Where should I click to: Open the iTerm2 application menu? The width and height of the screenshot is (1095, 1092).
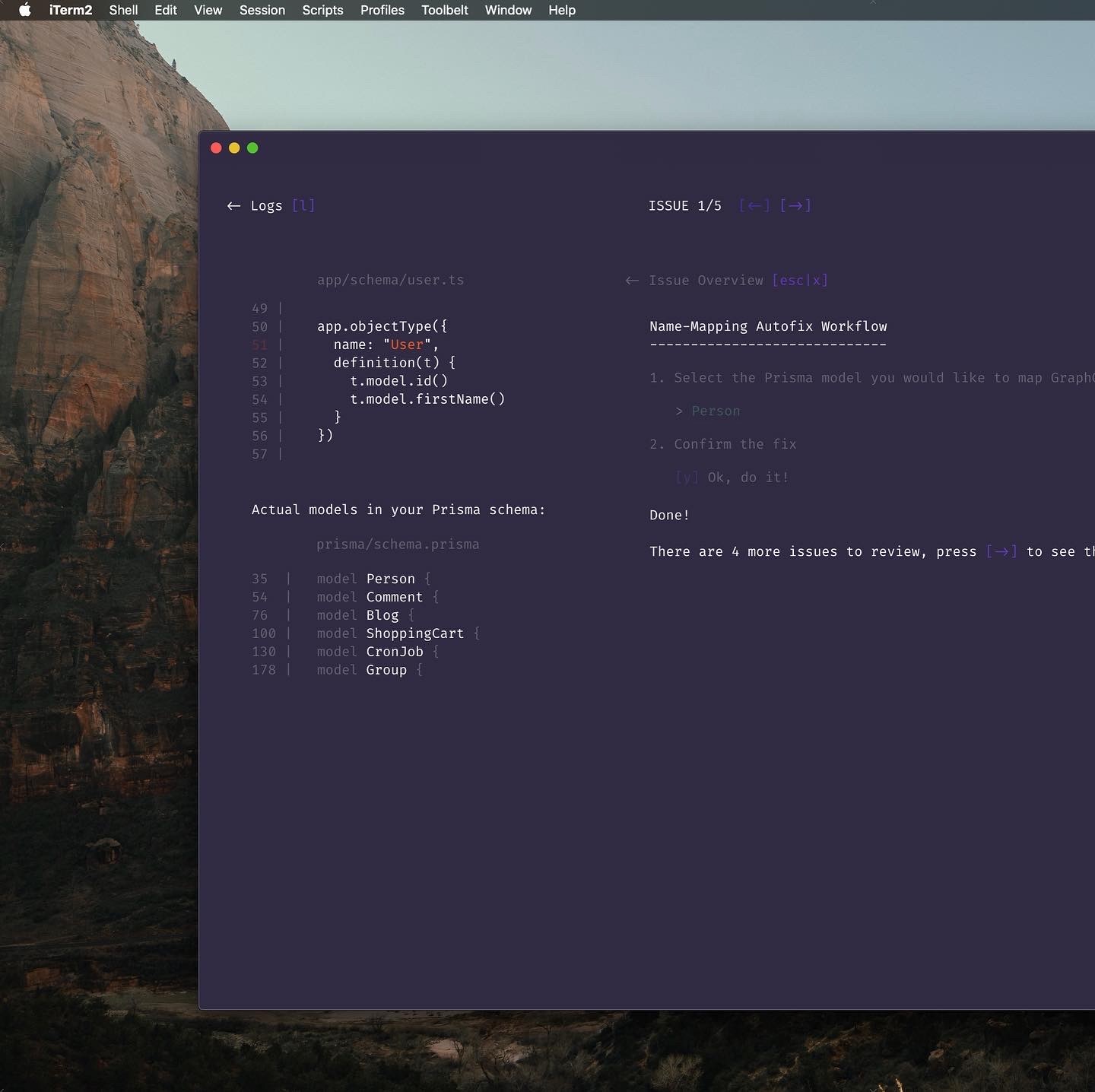71,10
